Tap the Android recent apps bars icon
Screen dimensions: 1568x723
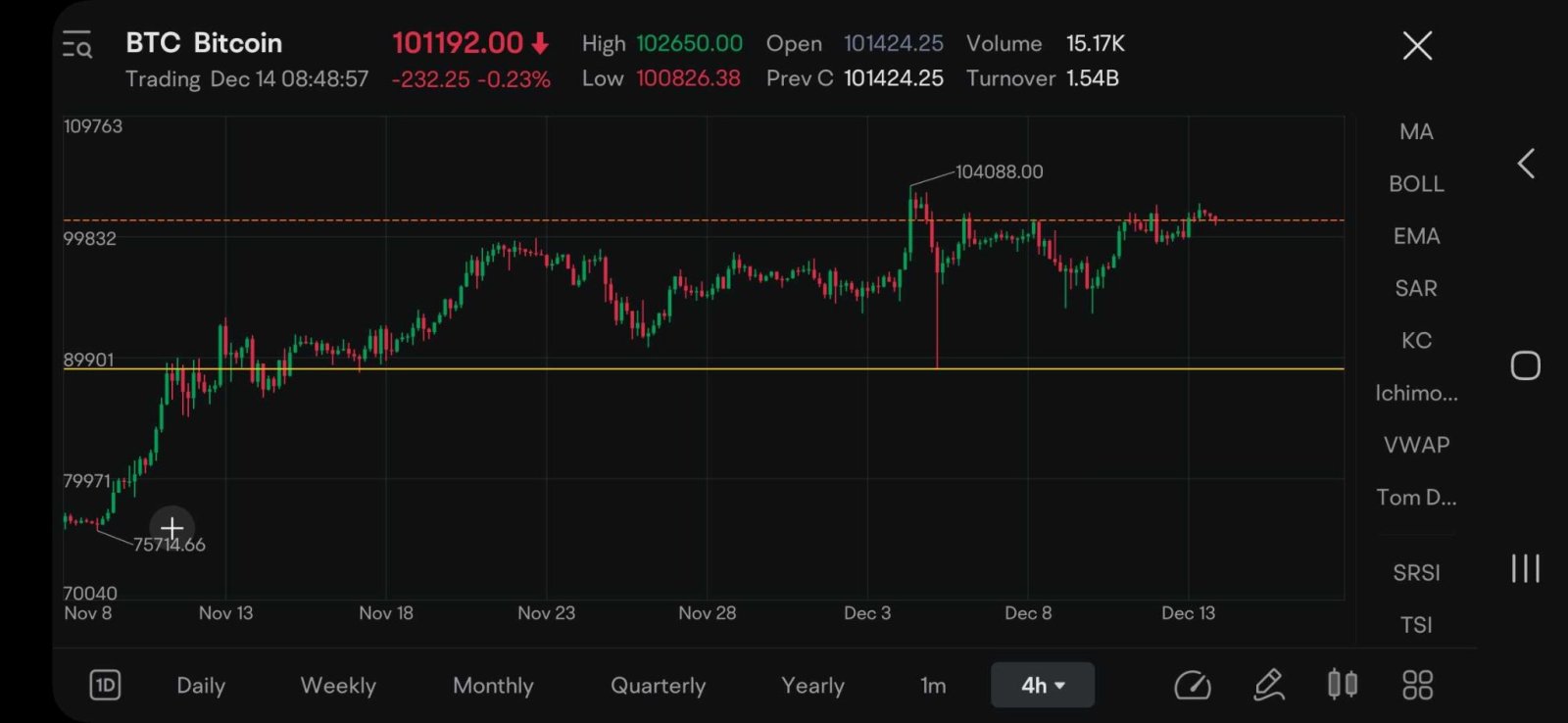[x=1525, y=568]
